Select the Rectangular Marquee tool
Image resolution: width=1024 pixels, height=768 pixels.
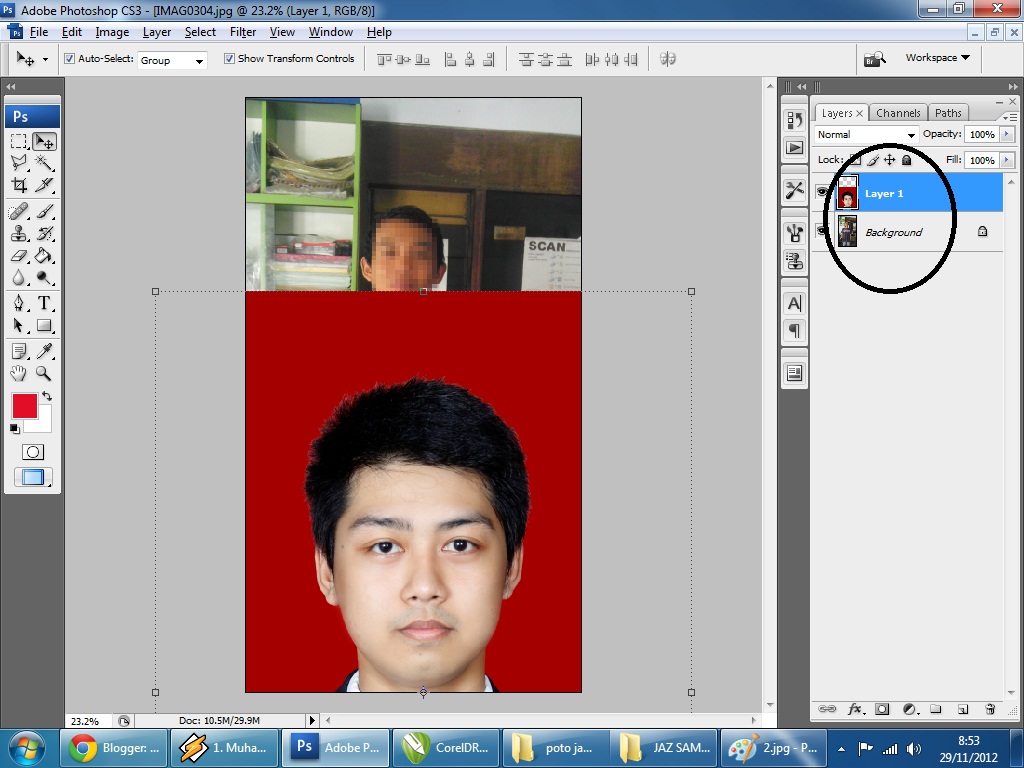point(19,141)
